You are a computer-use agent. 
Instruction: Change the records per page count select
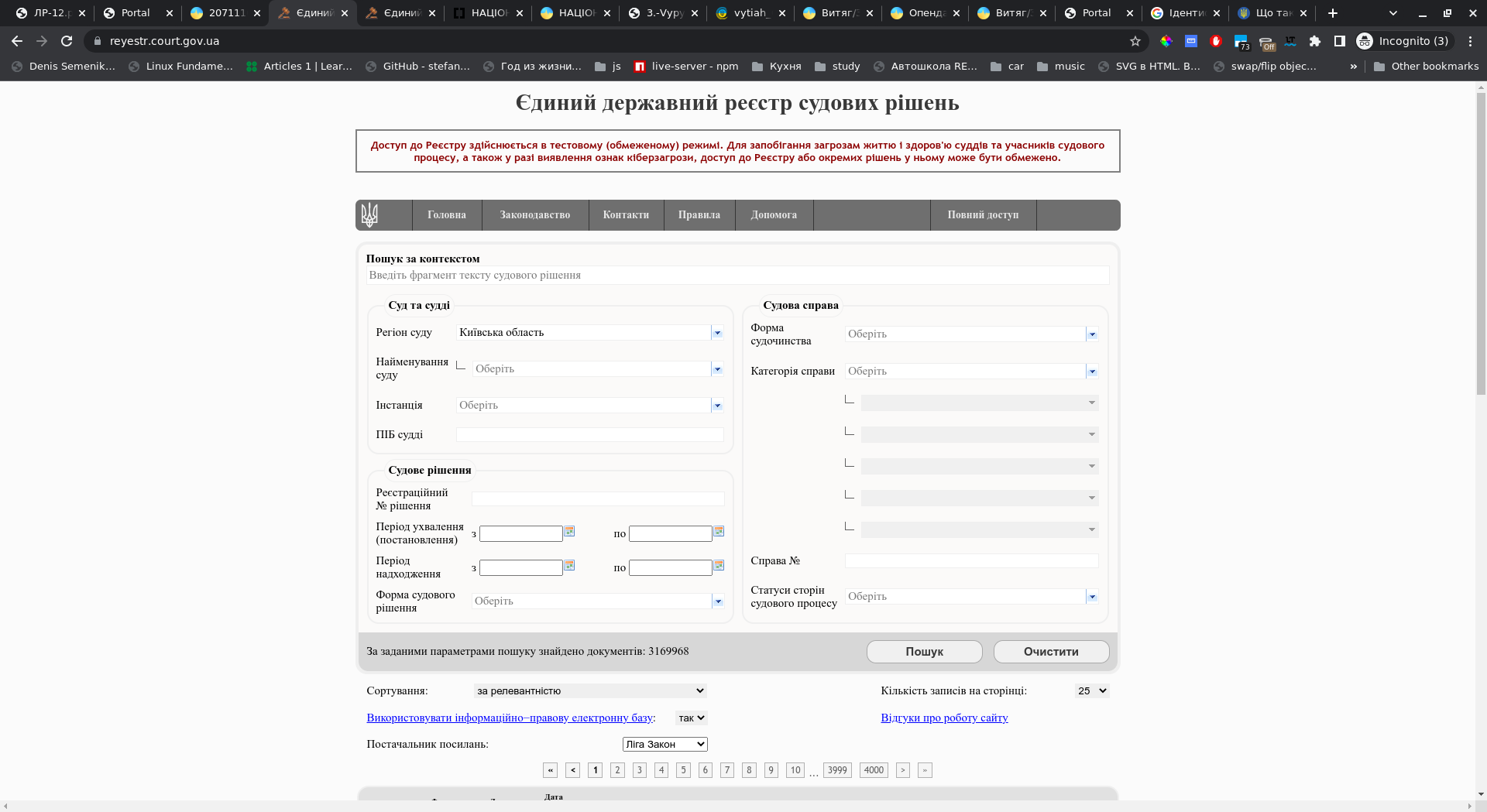tap(1091, 690)
